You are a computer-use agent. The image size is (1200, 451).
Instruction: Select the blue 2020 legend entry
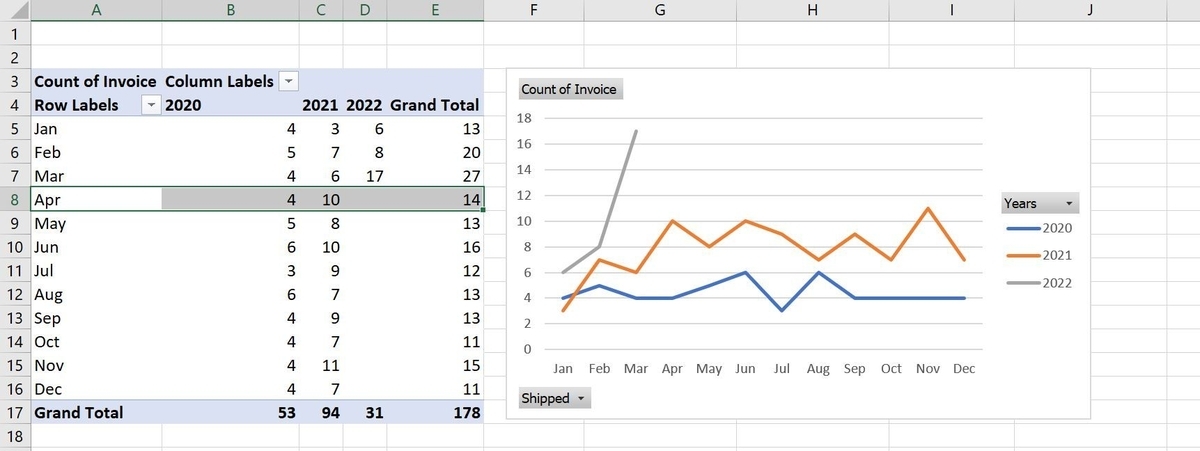(1038, 229)
